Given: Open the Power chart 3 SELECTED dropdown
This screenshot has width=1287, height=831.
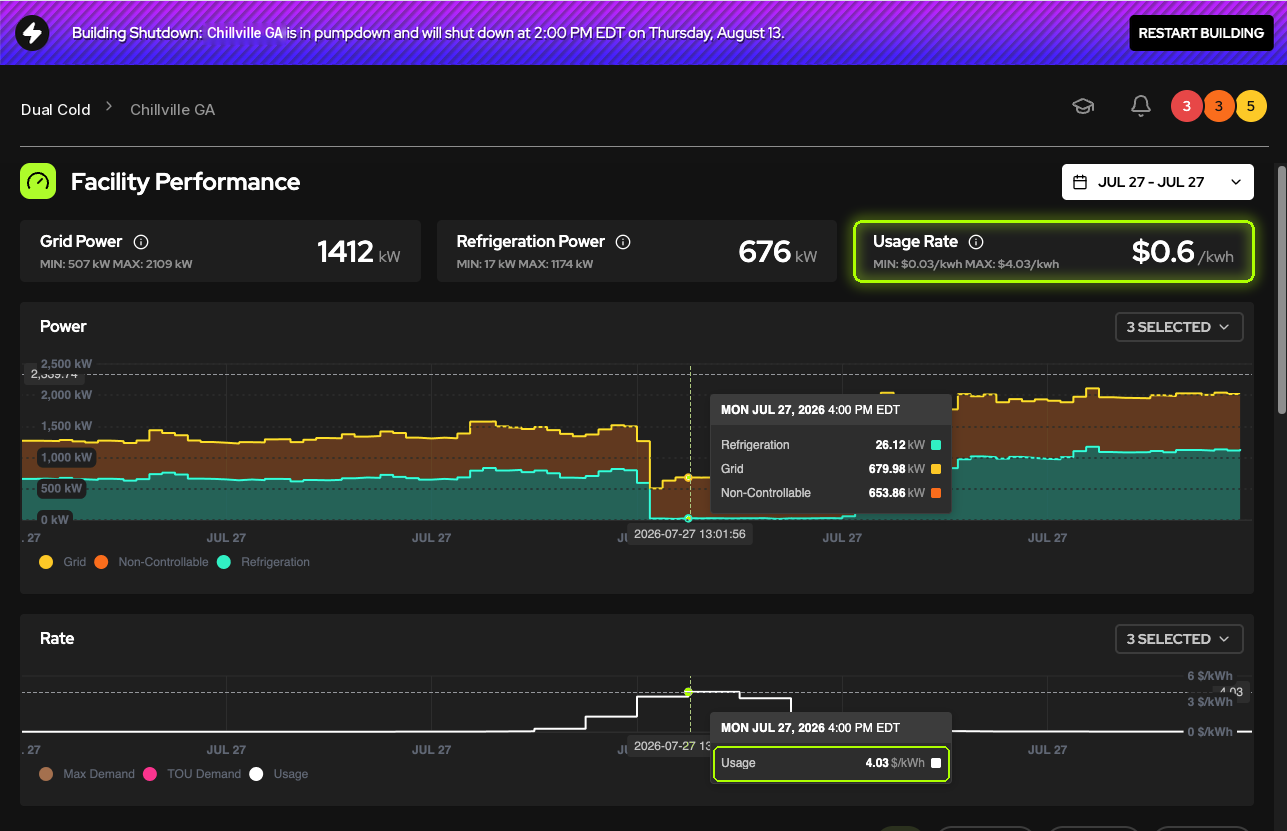Looking at the screenshot, I should [x=1179, y=327].
